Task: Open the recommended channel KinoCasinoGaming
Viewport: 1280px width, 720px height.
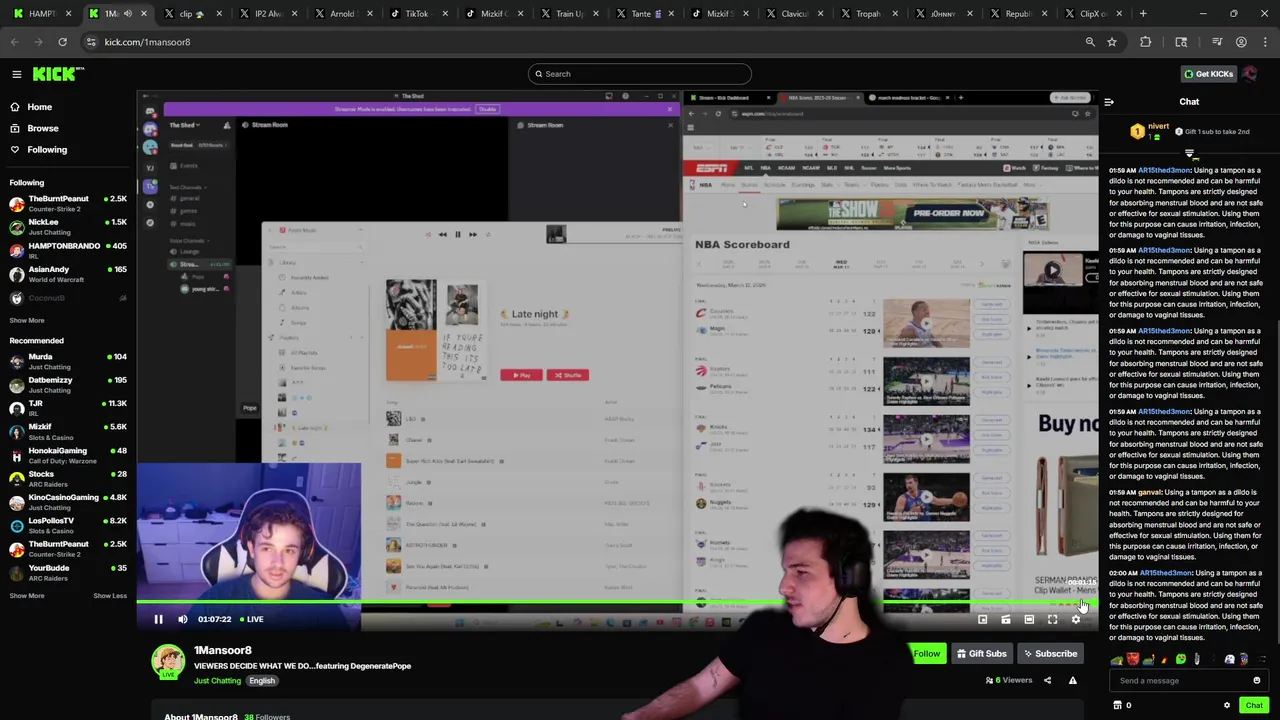Action: 68,502
